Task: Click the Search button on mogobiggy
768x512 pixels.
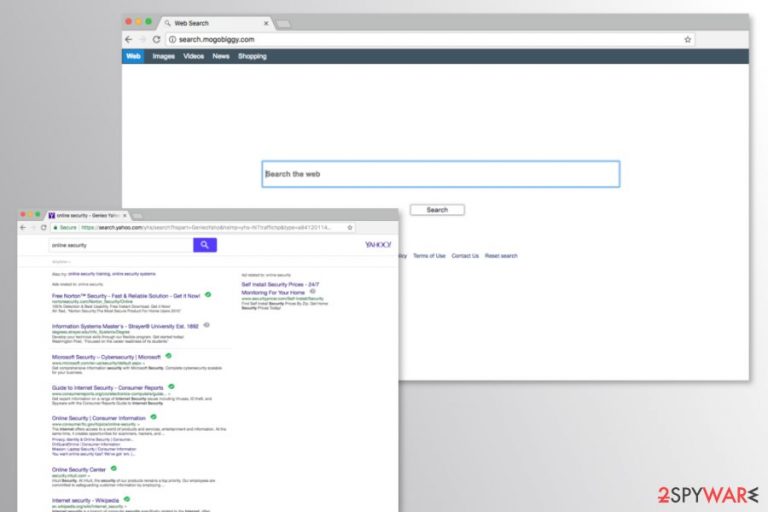Action: [x=437, y=210]
